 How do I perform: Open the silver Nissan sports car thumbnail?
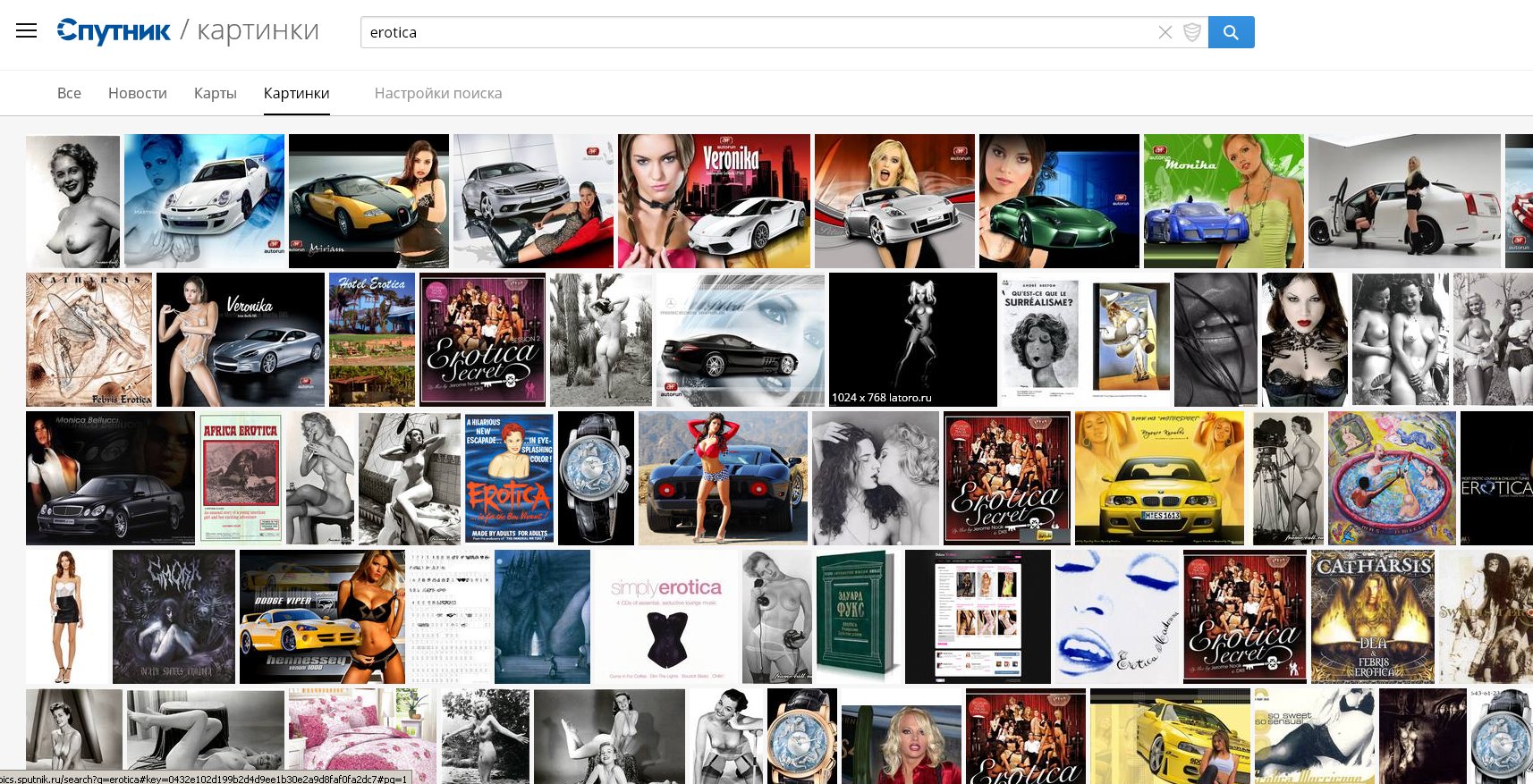click(894, 201)
